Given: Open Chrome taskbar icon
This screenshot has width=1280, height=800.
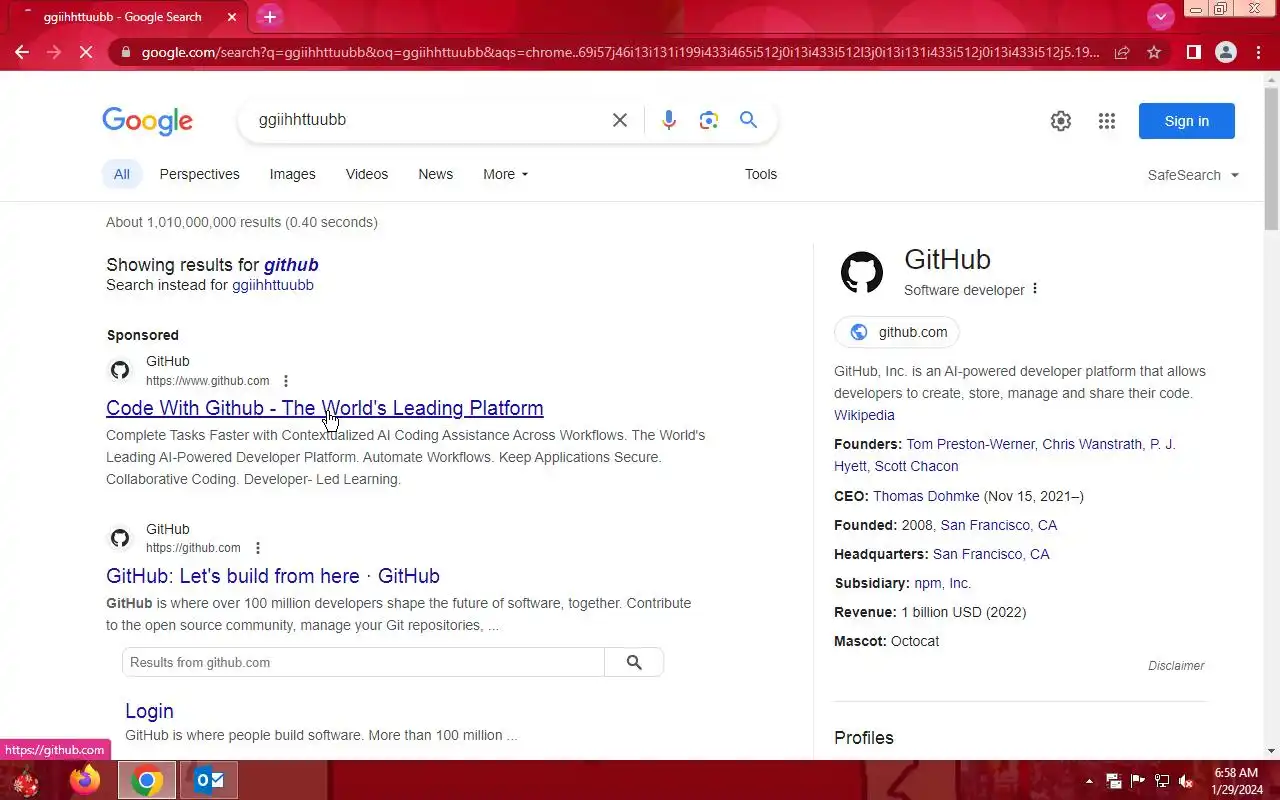Looking at the screenshot, I should tap(147, 780).
